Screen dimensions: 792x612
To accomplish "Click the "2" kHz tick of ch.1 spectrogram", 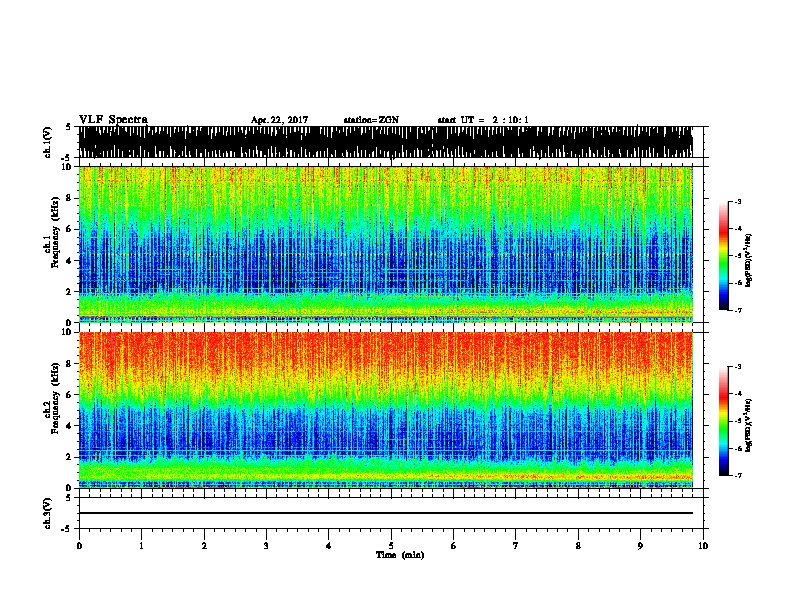I will click(x=69, y=292).
